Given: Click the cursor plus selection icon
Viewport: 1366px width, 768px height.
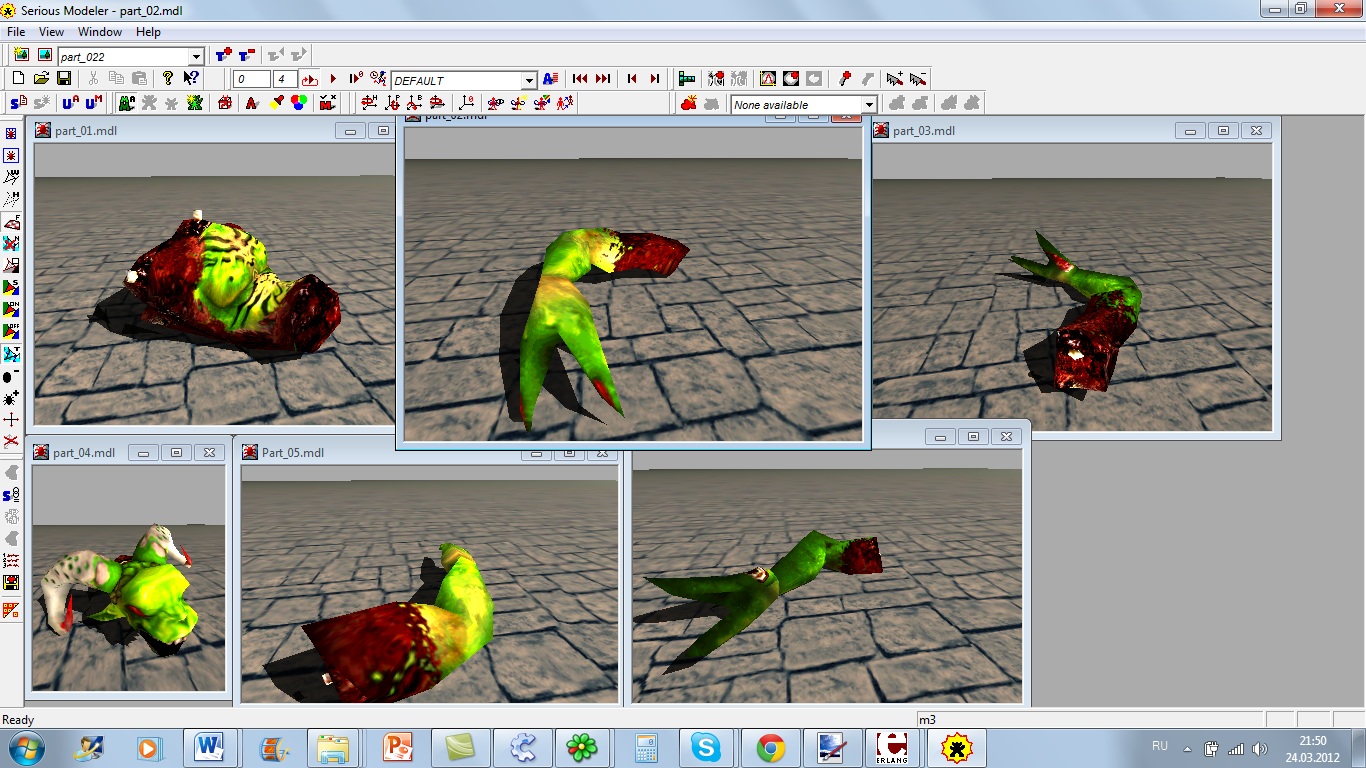Looking at the screenshot, I should [x=895, y=78].
